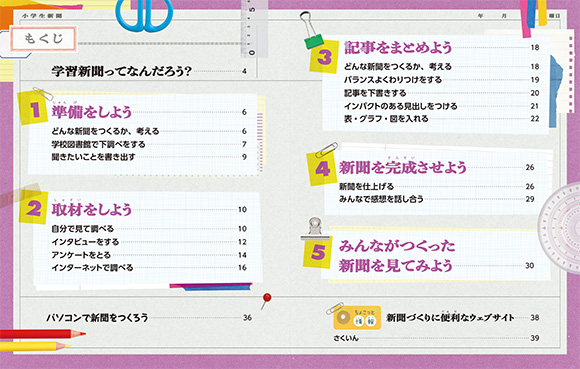The height and width of the screenshot is (369, 580).
Task: Click the blue scissors at top
Action: pyautogui.click(x=144, y=14)
